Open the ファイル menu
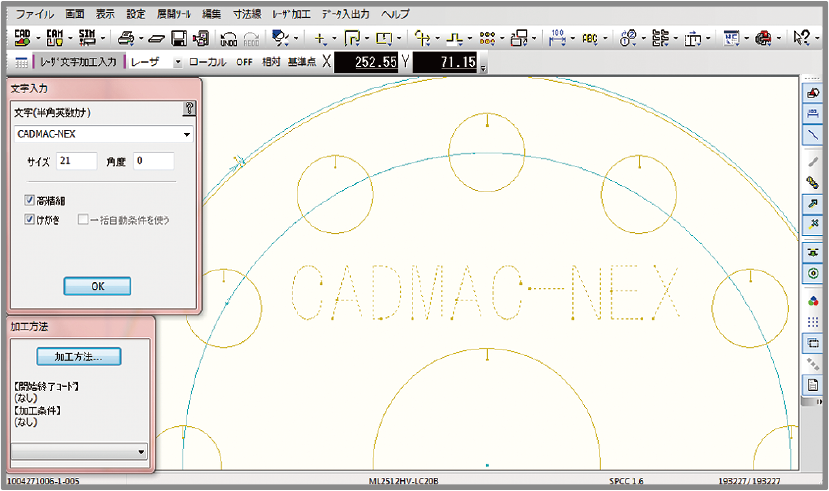This screenshot has width=829, height=491. tap(34, 14)
